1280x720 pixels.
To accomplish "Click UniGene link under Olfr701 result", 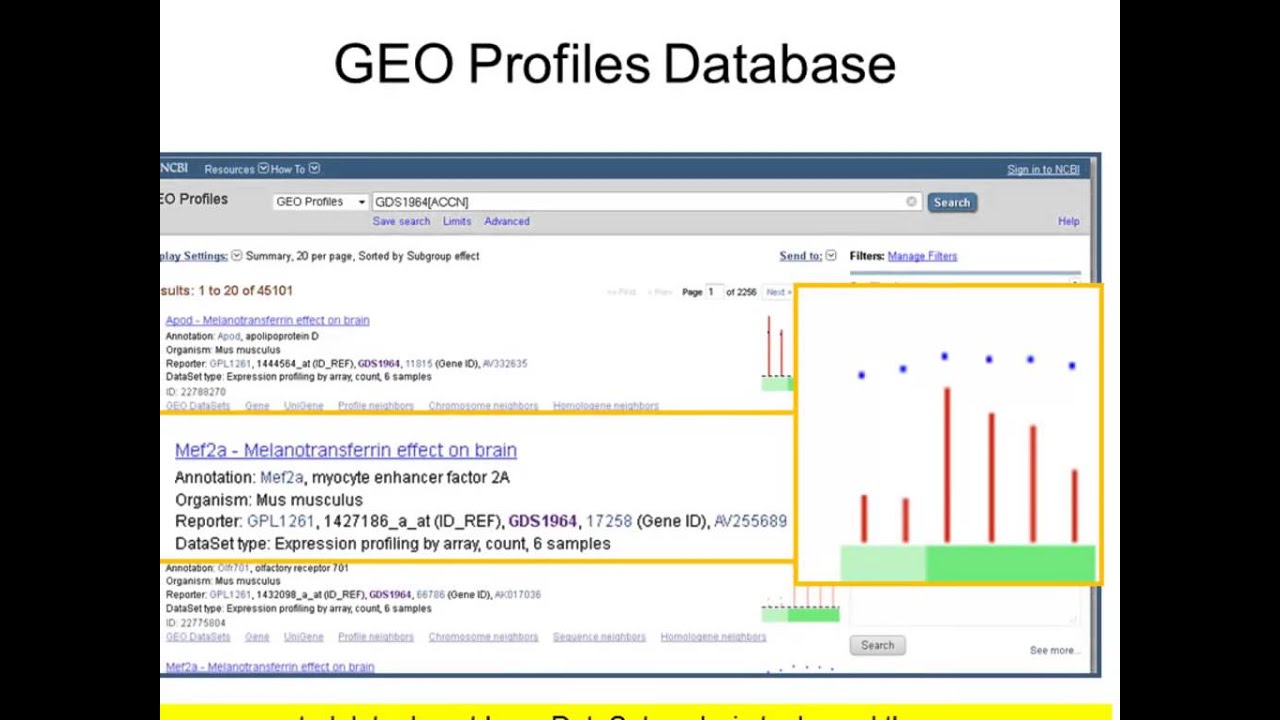I will point(303,637).
